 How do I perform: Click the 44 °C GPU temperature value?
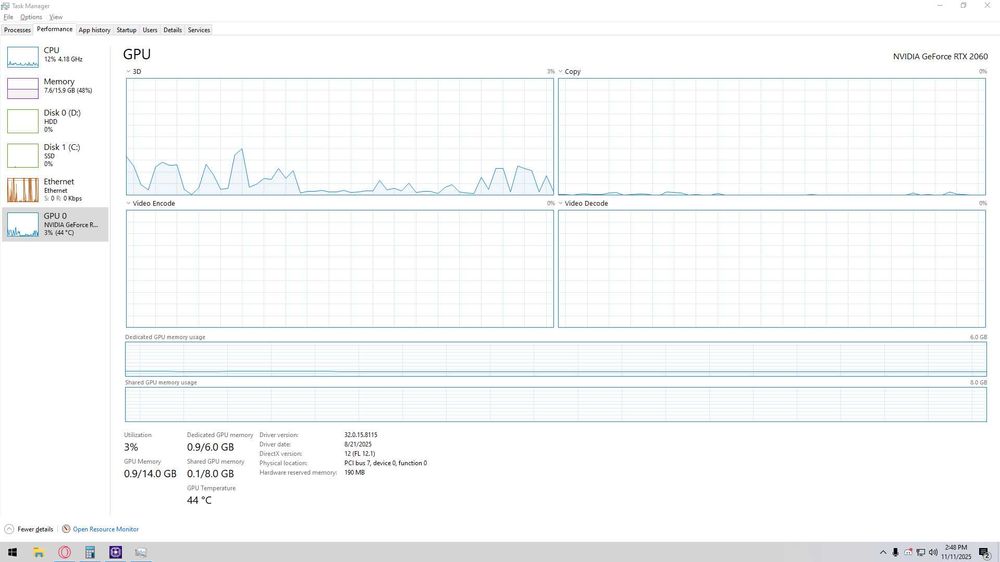click(199, 501)
